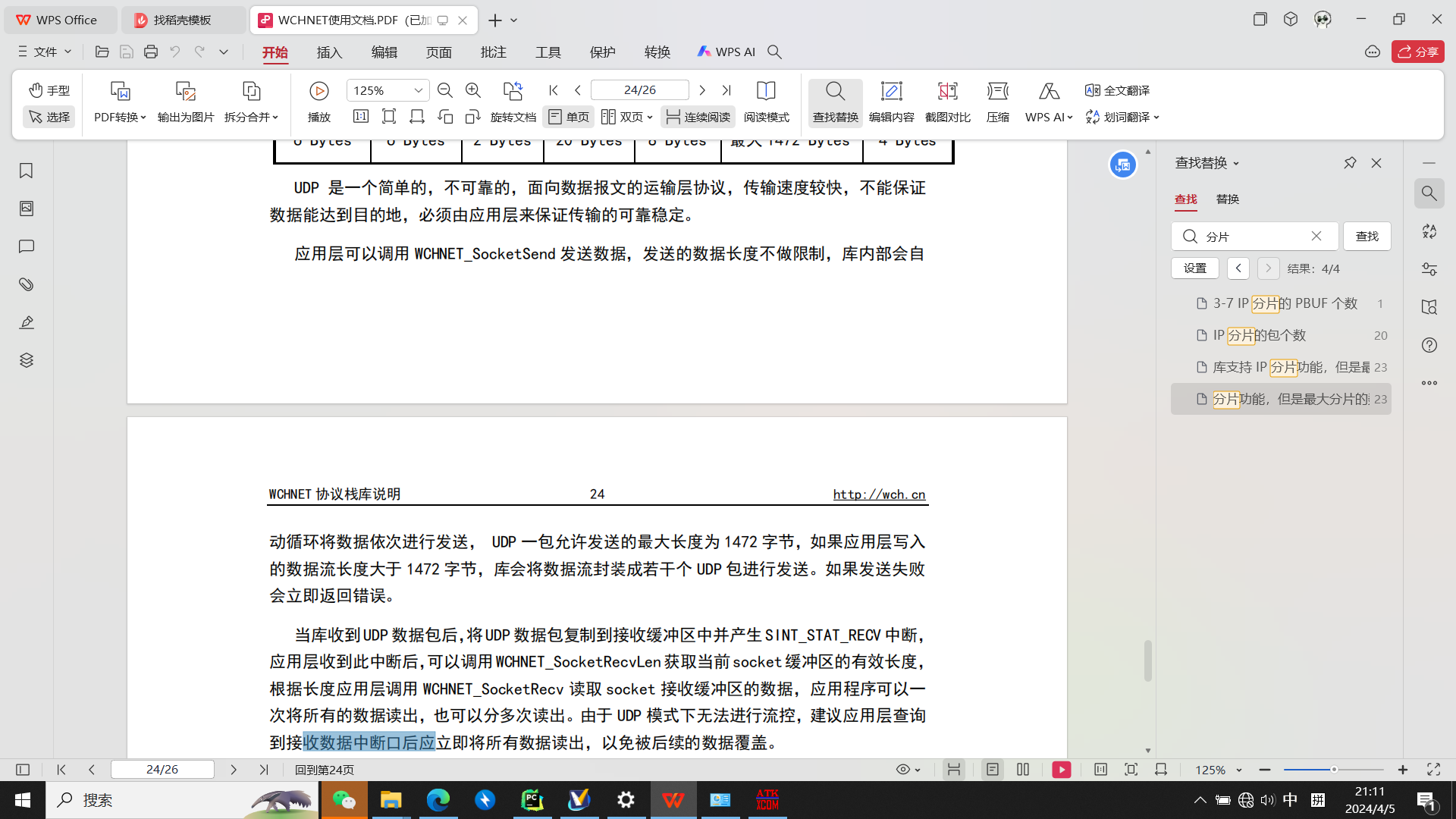The width and height of the screenshot is (1456, 819).
Task: Open the 找稻壳模板 tab
Action: 183,20
